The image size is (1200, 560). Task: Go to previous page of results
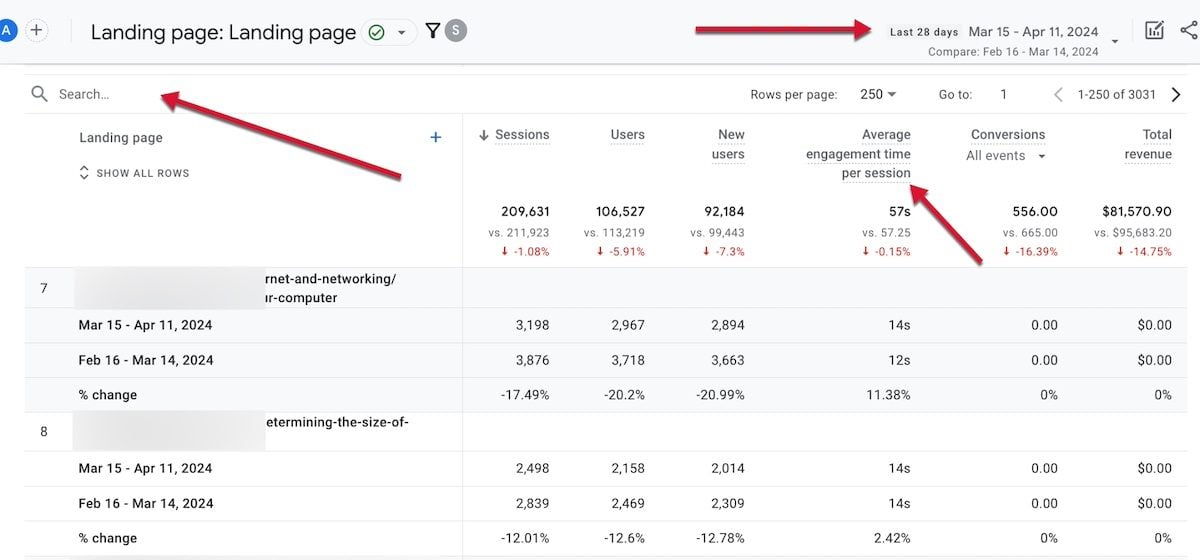click(1058, 95)
